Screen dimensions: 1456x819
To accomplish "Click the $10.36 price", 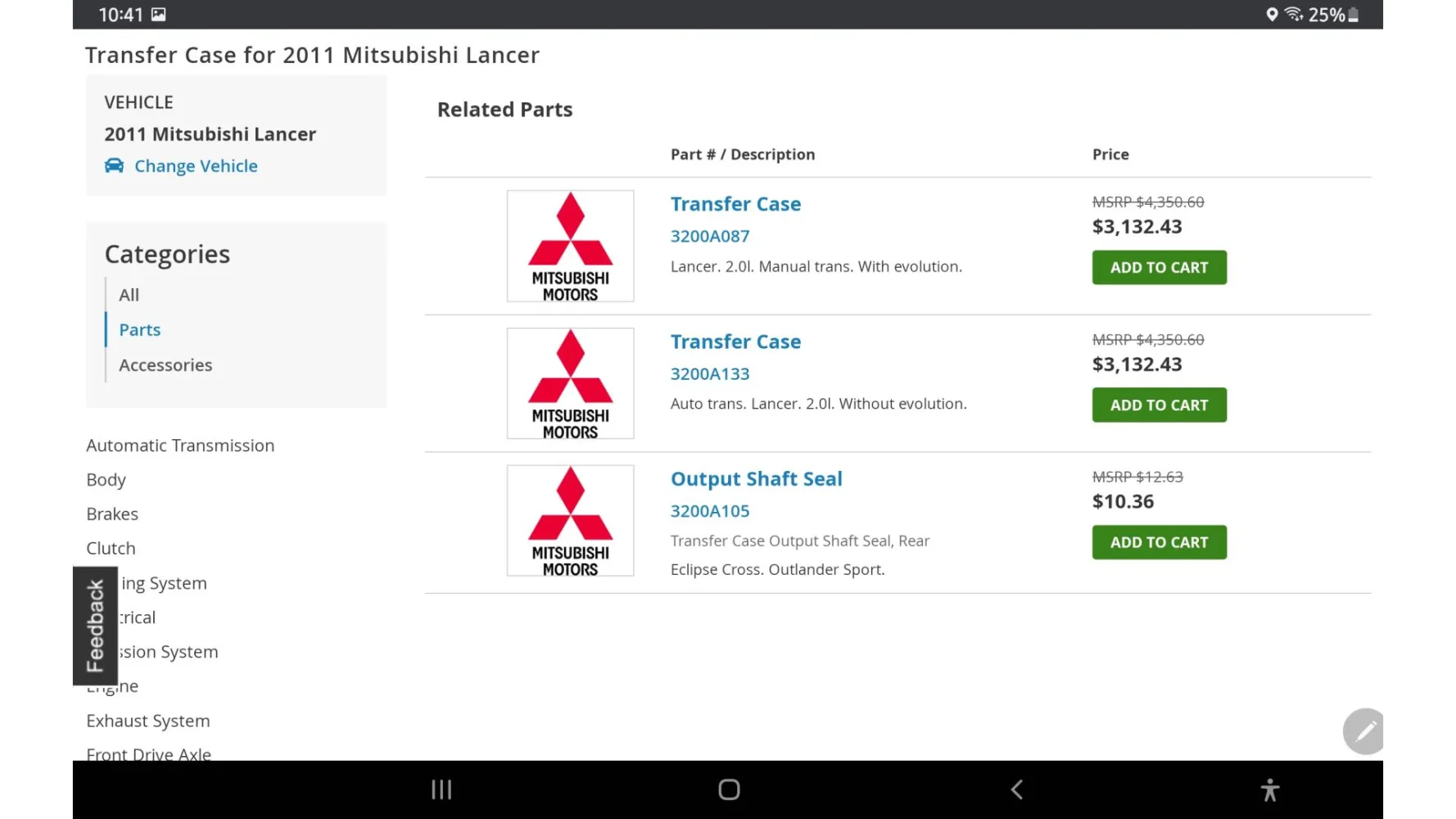I will pos(1123,501).
